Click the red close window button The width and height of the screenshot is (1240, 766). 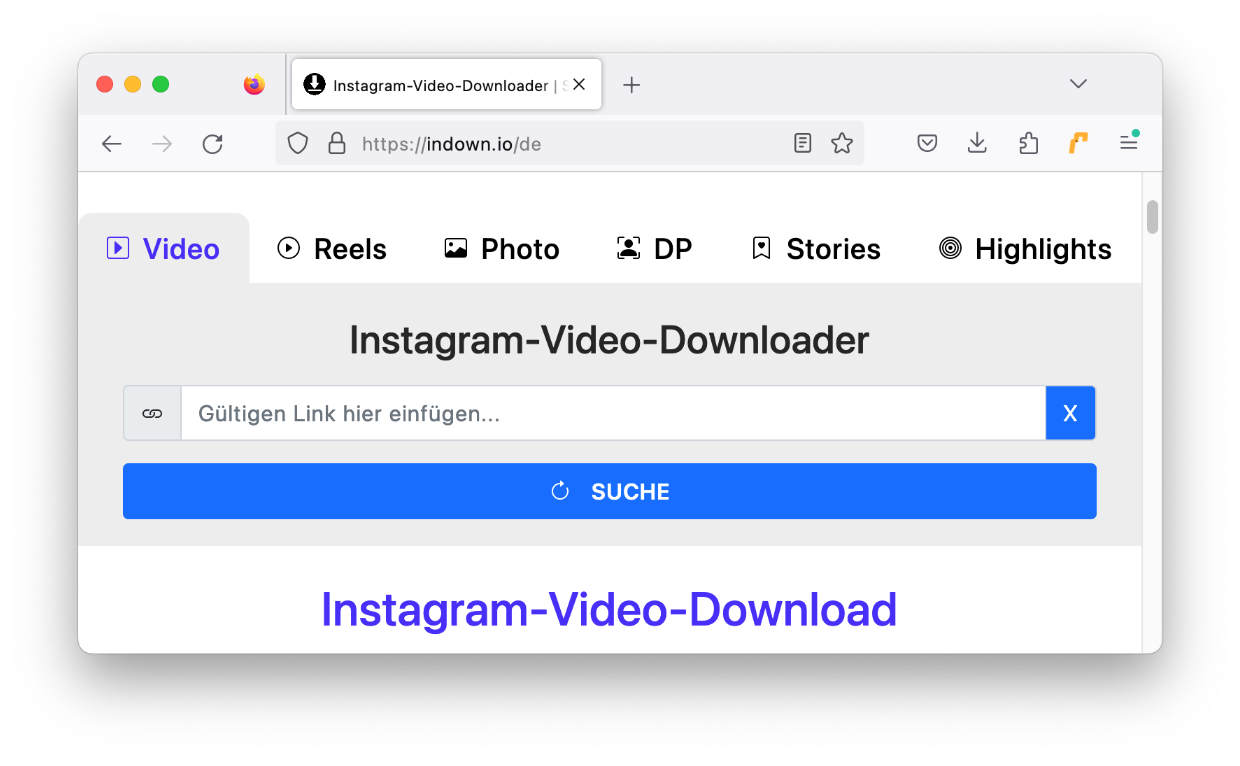(x=104, y=84)
